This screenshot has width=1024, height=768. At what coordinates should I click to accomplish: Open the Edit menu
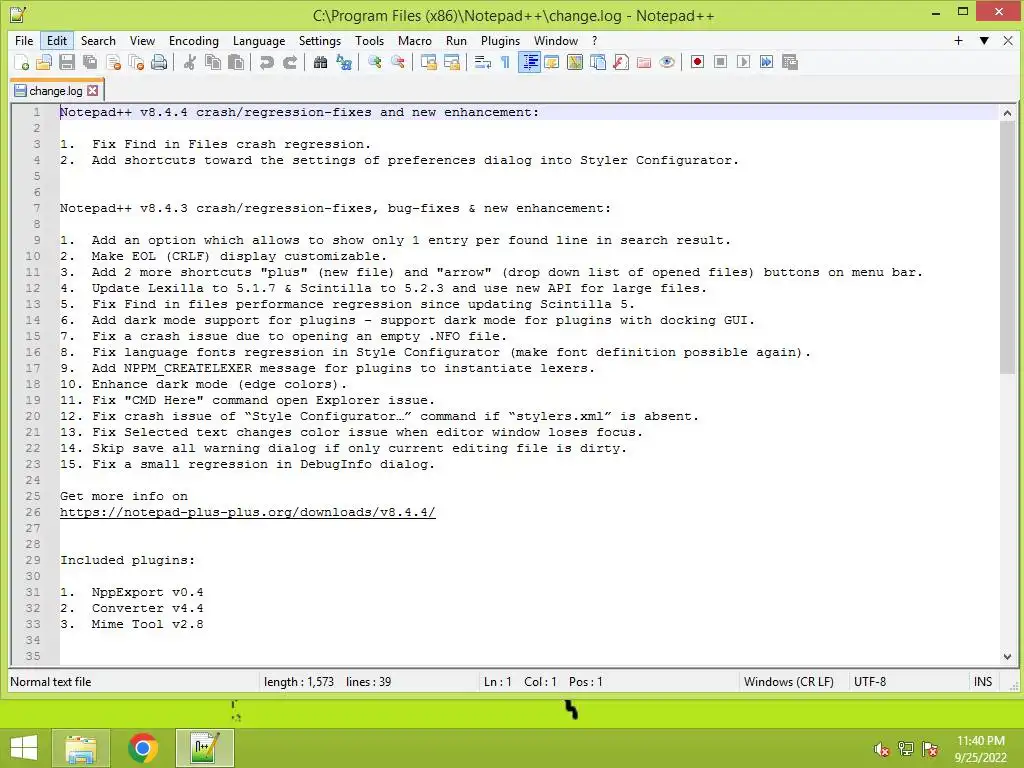(57, 40)
